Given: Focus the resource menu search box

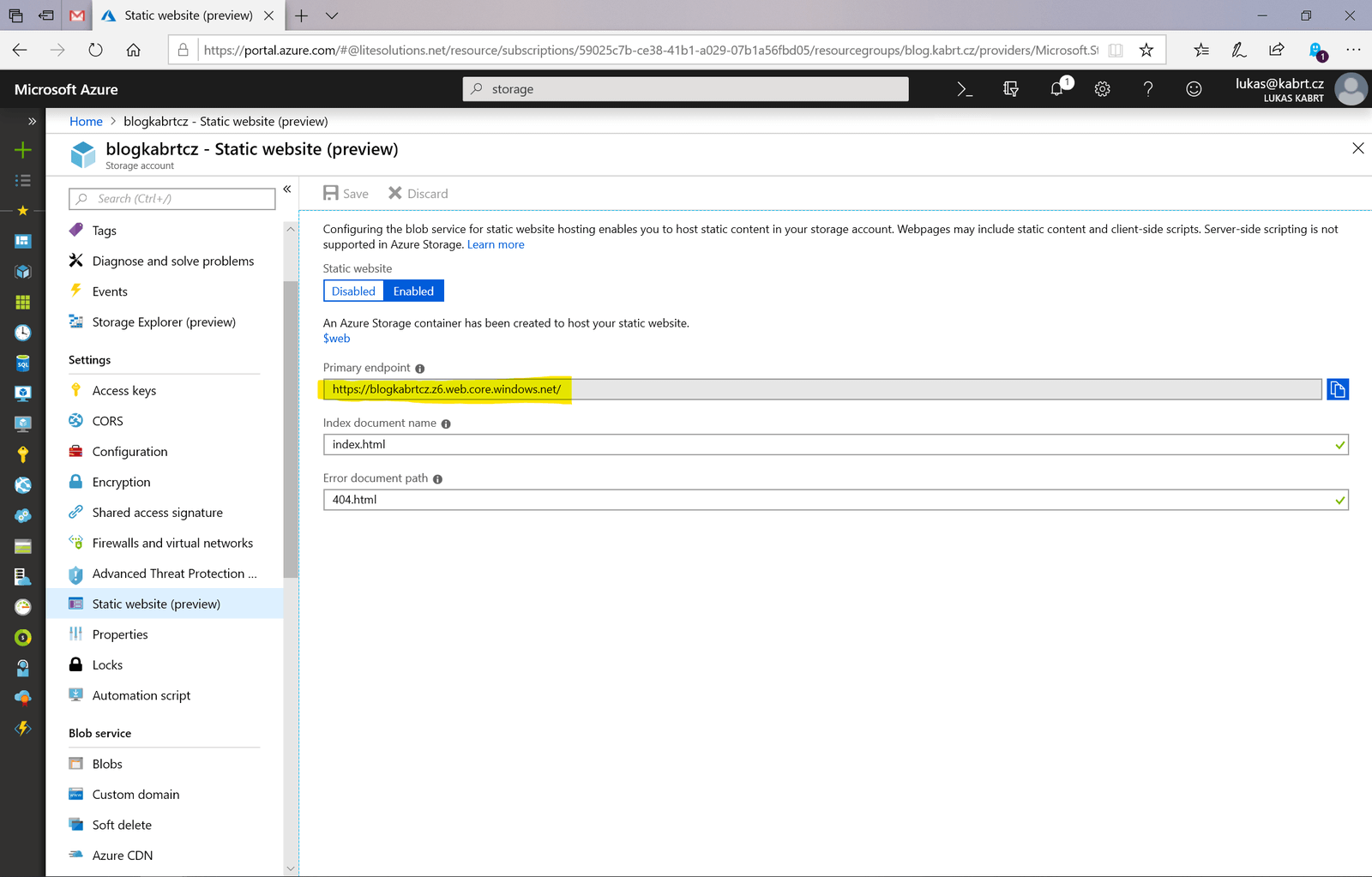Looking at the screenshot, I should click(x=171, y=199).
